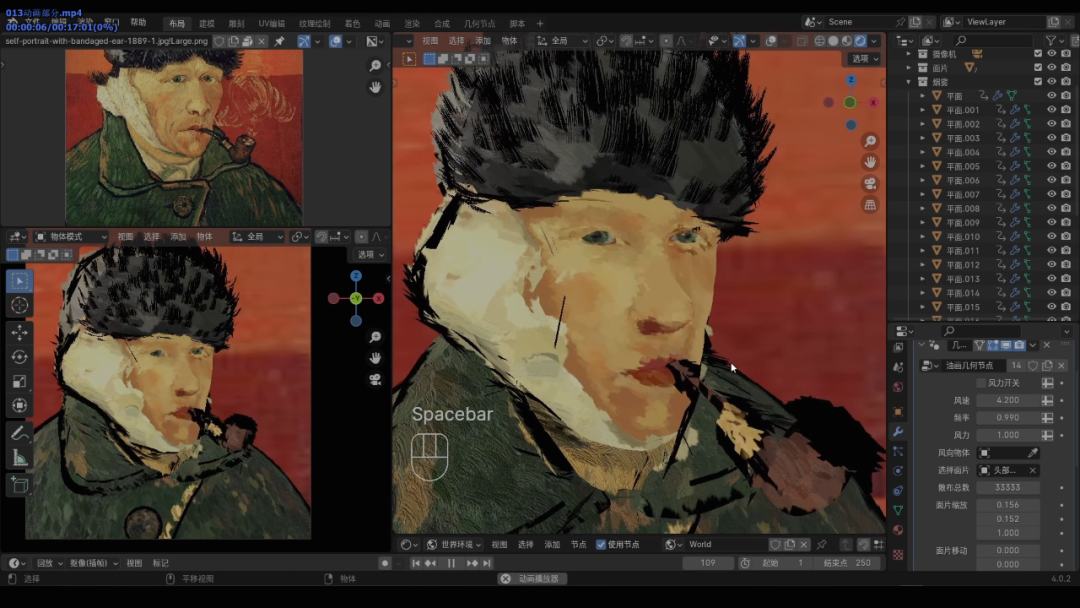Toggle exclude checkbox for 面片 collection
This screenshot has height=608, width=1080.
point(1038,67)
